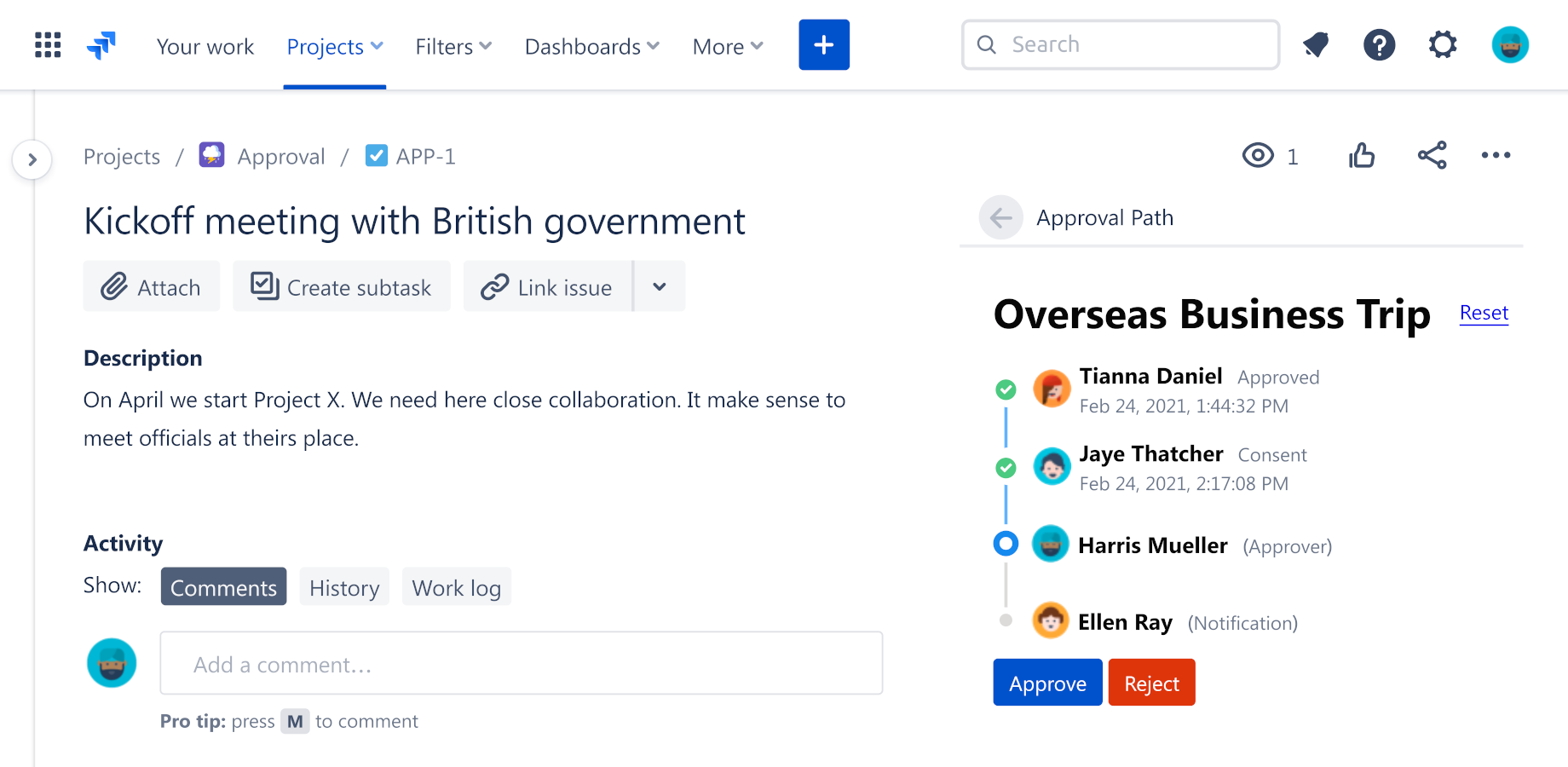1568x767 pixels.
Task: Expand the dropdown arrow next to Link issue
Action: click(660, 287)
